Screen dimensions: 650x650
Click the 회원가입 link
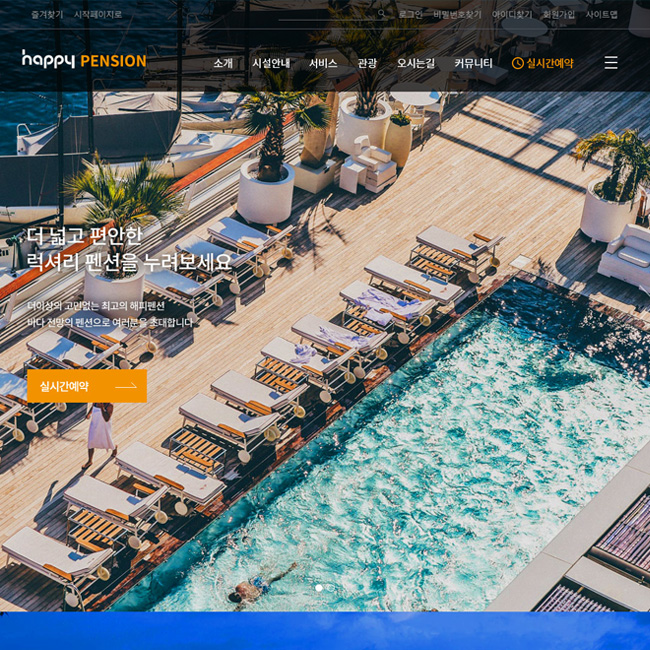coord(559,15)
